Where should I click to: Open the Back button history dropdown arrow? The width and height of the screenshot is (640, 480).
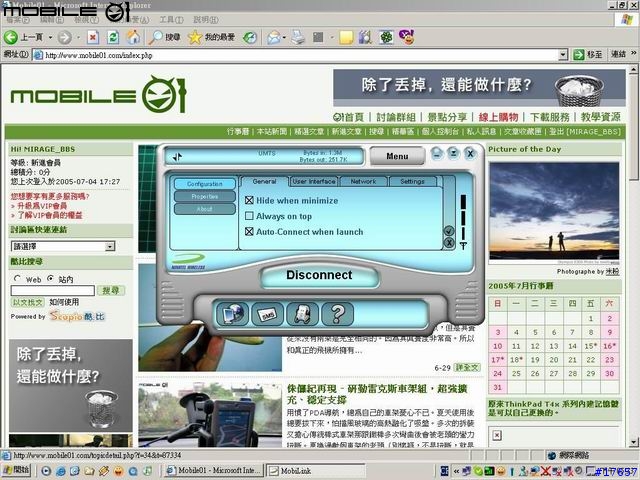[x=50, y=38]
